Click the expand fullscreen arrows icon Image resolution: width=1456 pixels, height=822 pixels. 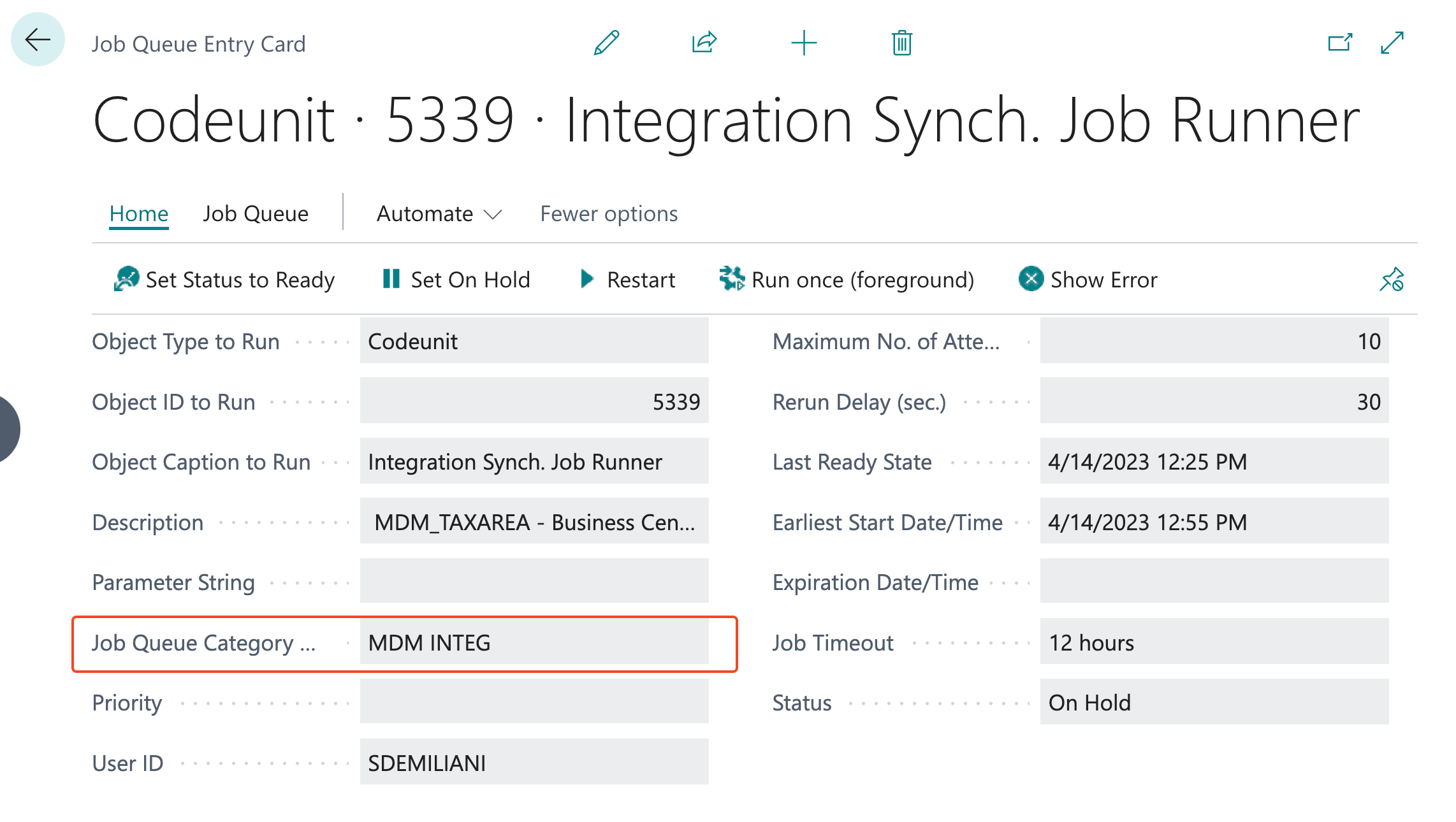1392,43
